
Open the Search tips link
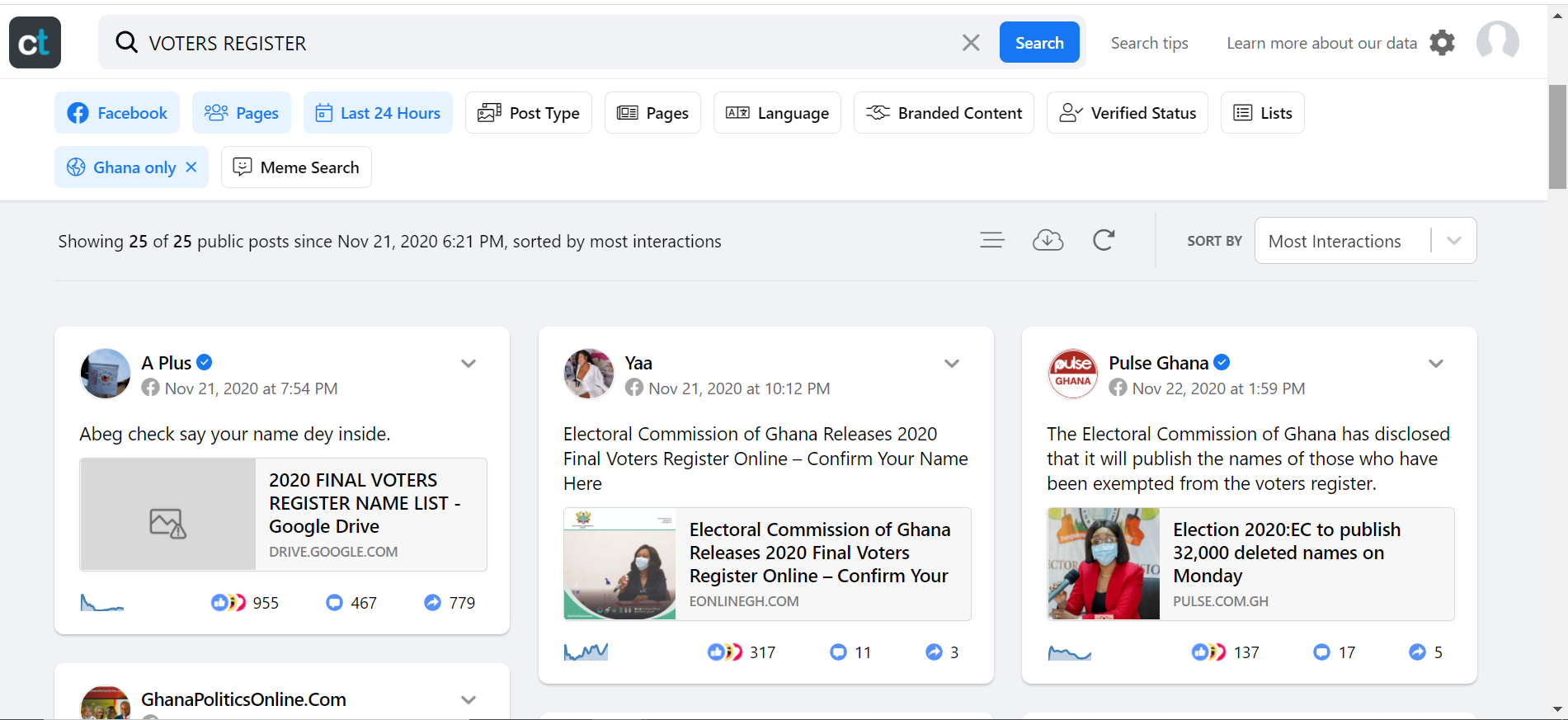1149,43
